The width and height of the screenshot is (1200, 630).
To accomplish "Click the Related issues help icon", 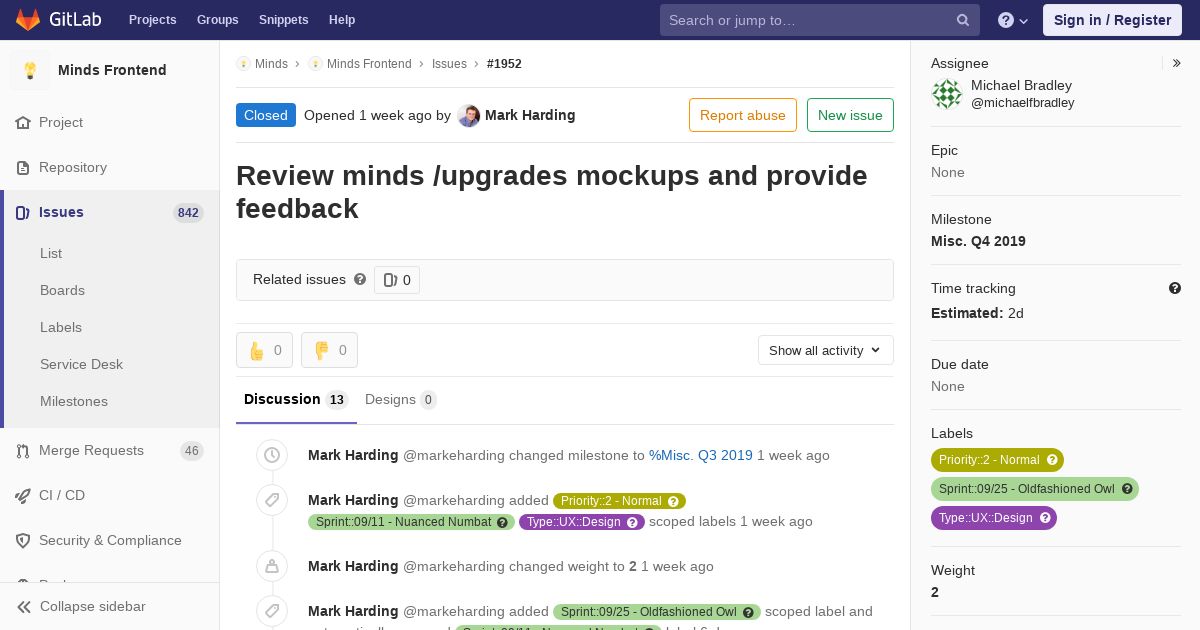I will (x=360, y=279).
